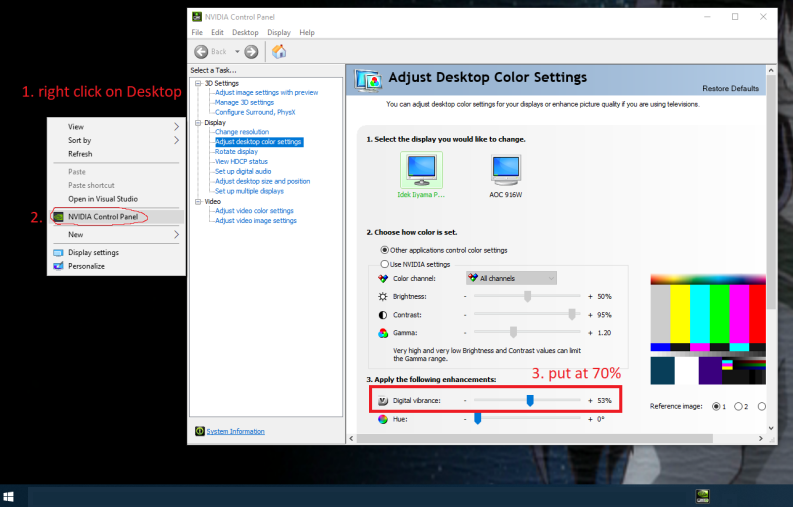Screen dimensions: 793x507
Task: Open View HDCP status
Action: (242, 161)
